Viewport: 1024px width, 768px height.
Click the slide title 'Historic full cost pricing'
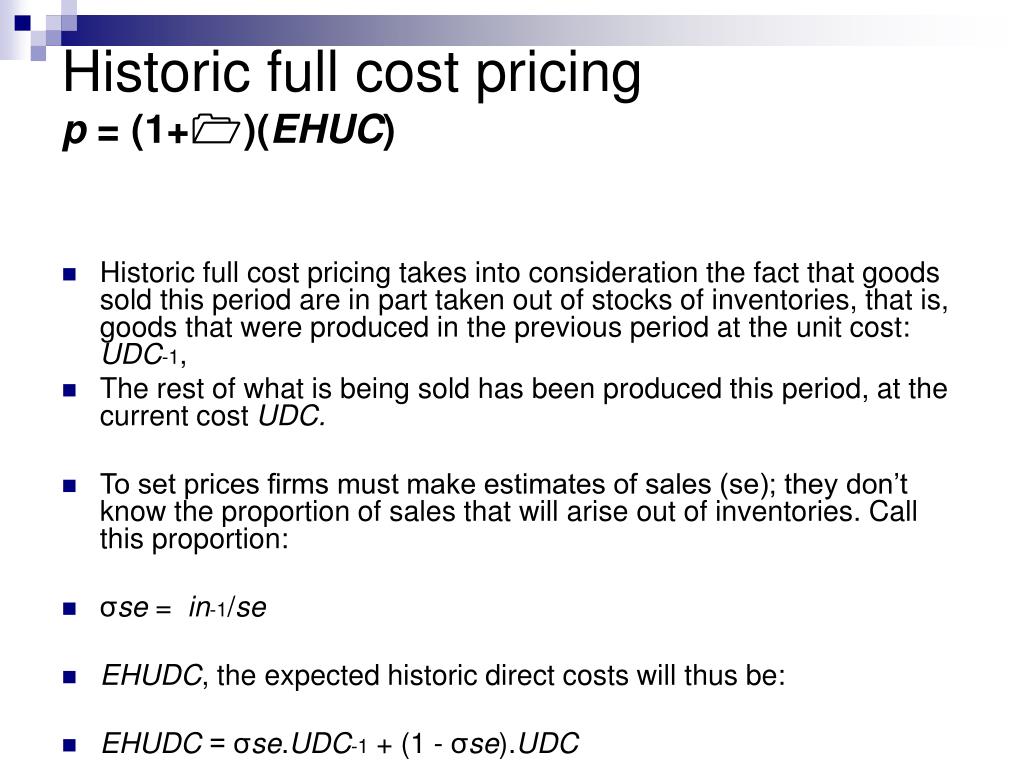tap(352, 73)
